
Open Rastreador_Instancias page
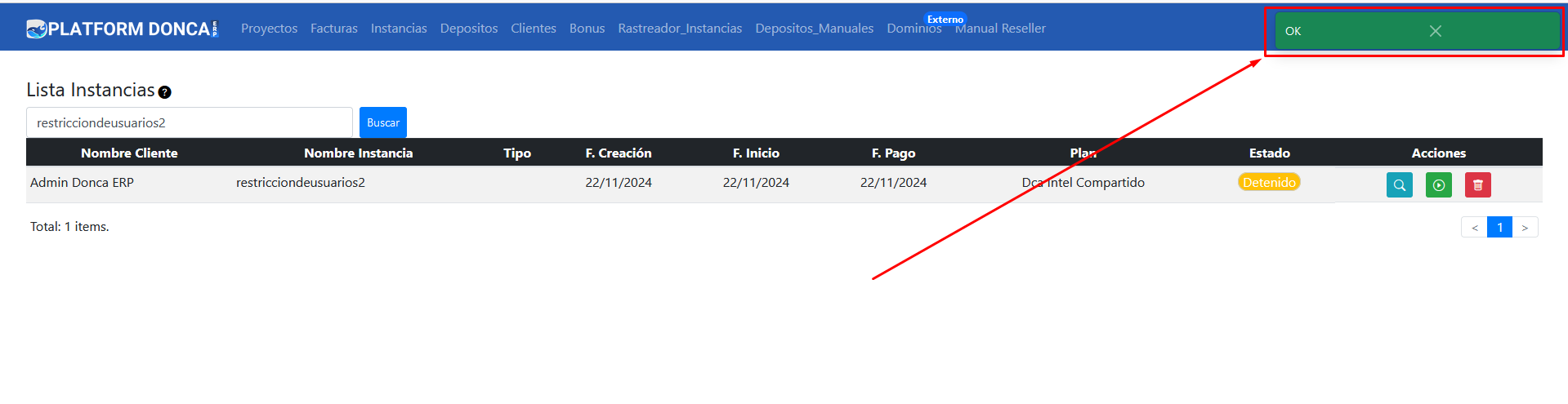(680, 29)
